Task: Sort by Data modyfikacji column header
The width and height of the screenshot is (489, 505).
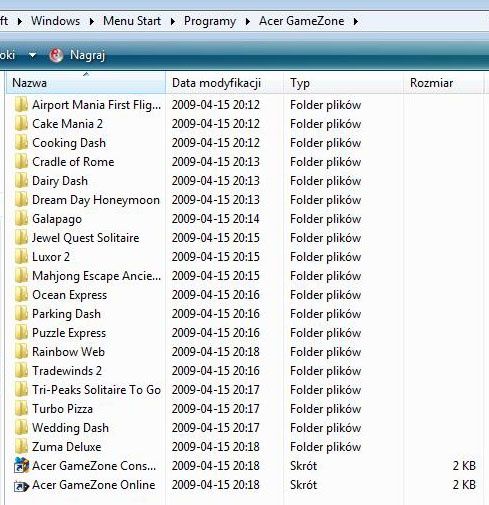Action: 224,82
